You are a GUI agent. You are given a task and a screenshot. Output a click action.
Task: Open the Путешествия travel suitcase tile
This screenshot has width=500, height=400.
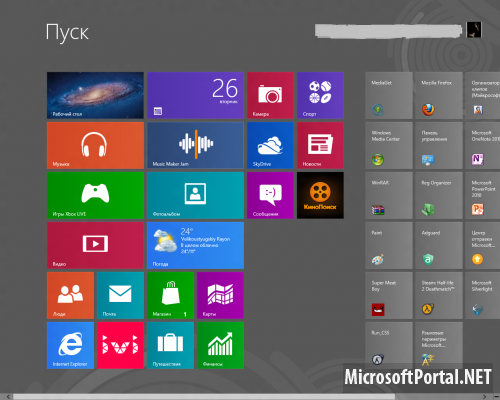[170, 345]
